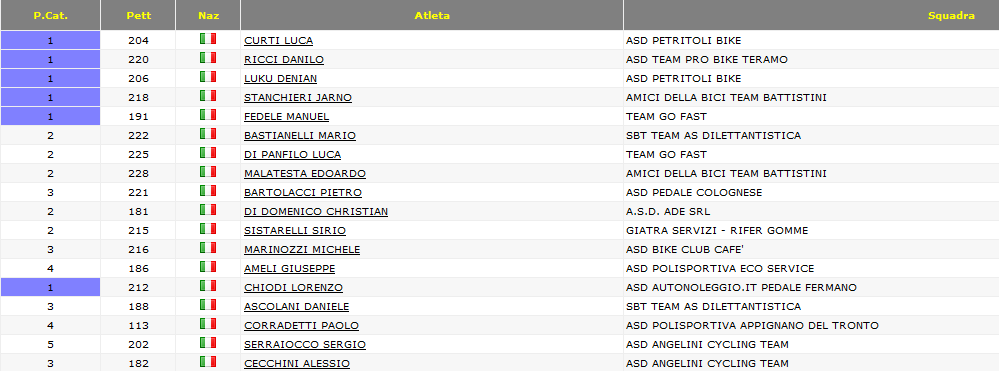Click the flag icon in Chiodi Lorenzo's row
This screenshot has width=999, height=371.
pos(208,286)
